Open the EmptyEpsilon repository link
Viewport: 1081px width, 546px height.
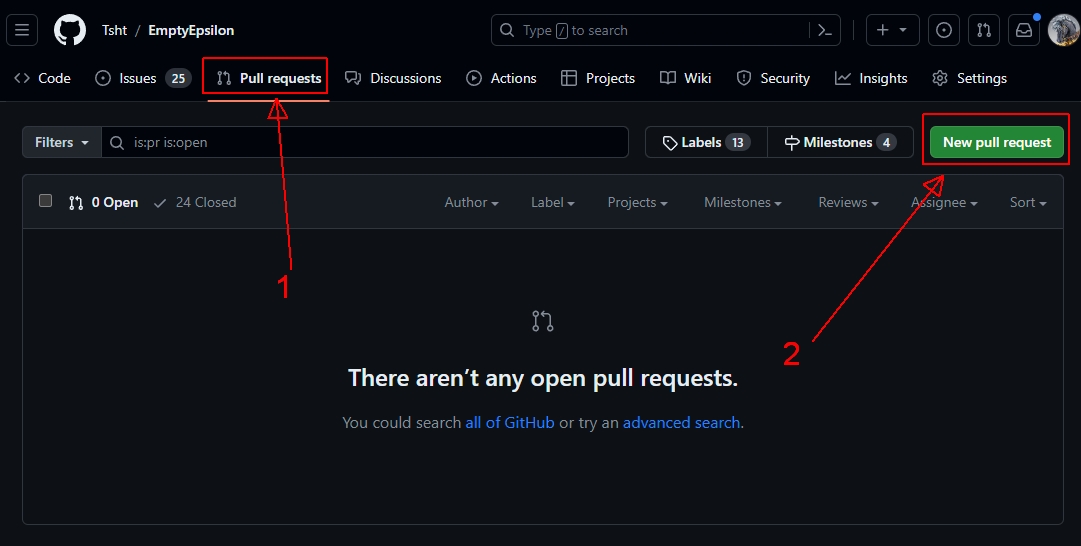191,30
